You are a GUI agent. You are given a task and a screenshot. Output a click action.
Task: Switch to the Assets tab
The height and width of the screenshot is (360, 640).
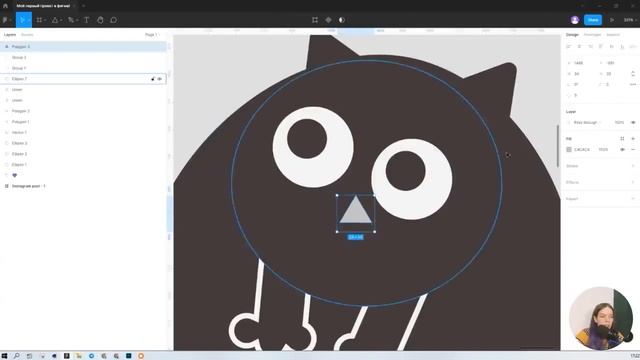tap(27, 35)
